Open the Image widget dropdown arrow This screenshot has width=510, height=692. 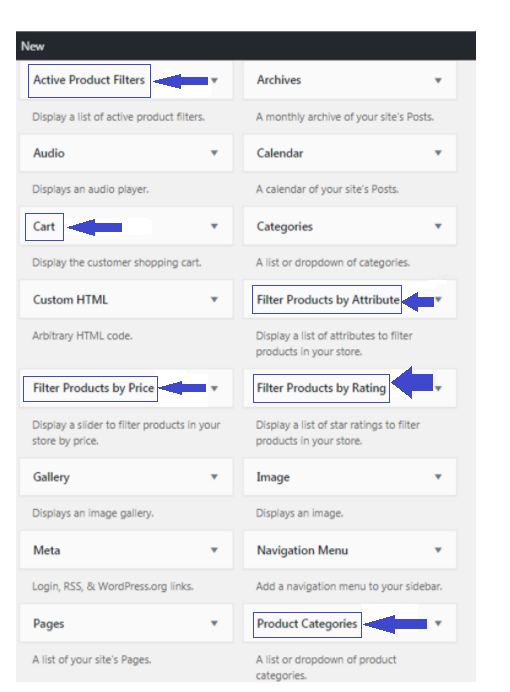click(x=438, y=477)
